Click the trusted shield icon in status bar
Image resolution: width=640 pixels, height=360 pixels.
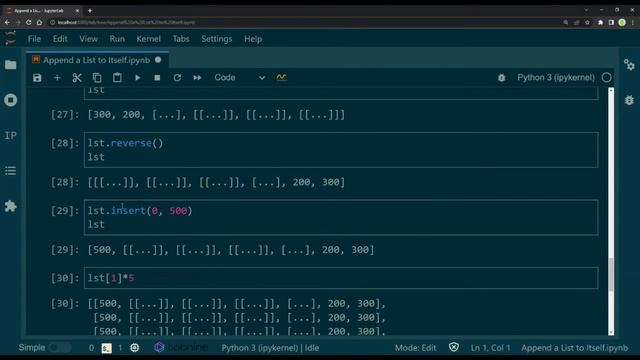coord(453,347)
